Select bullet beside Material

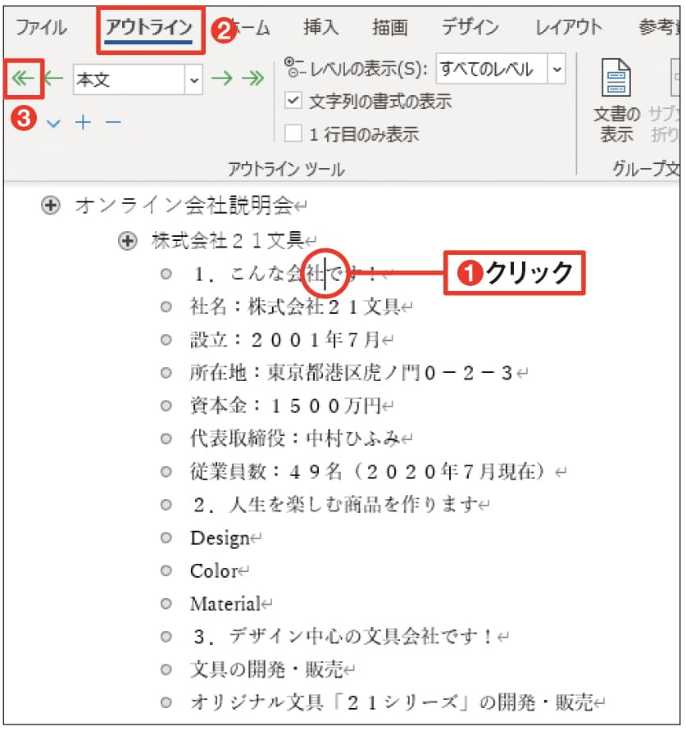click(x=166, y=604)
